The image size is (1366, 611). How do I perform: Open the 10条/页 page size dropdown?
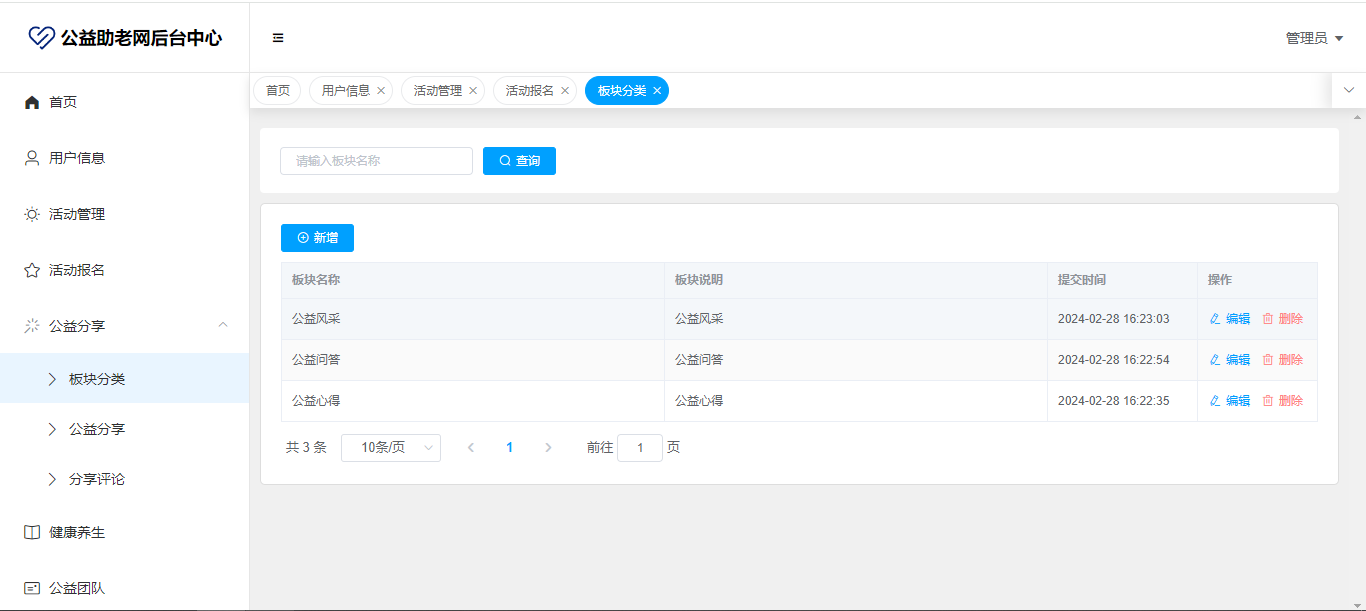[x=391, y=448]
